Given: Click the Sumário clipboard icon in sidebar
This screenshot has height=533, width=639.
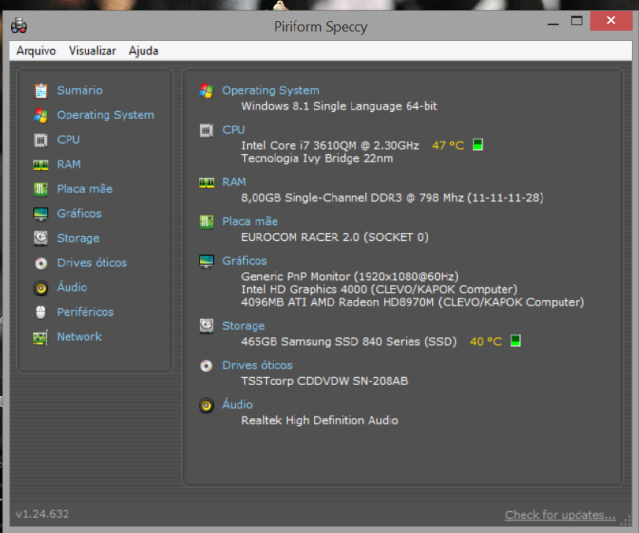Looking at the screenshot, I should [41, 90].
